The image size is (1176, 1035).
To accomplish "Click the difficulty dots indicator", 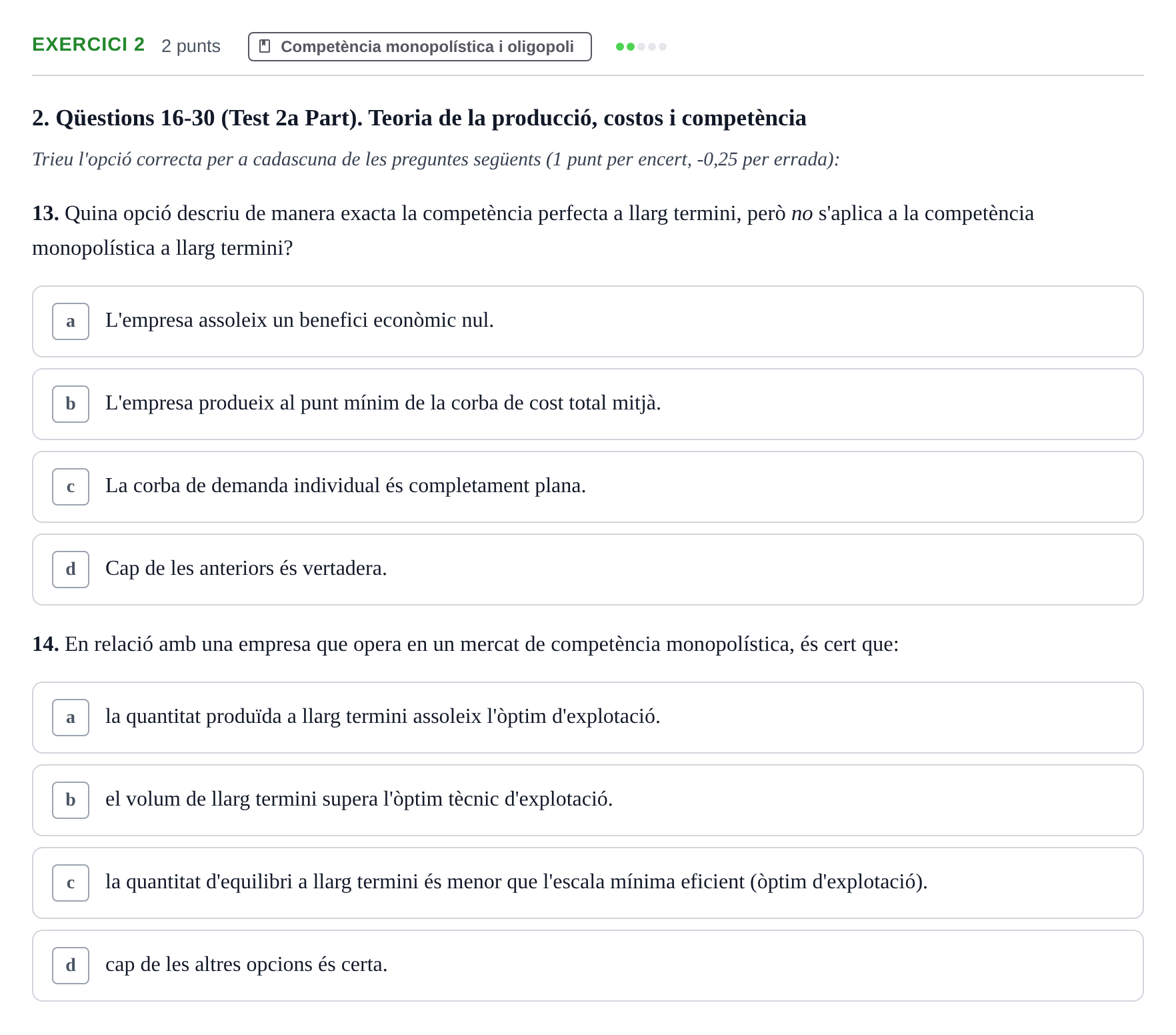I will click(641, 47).
